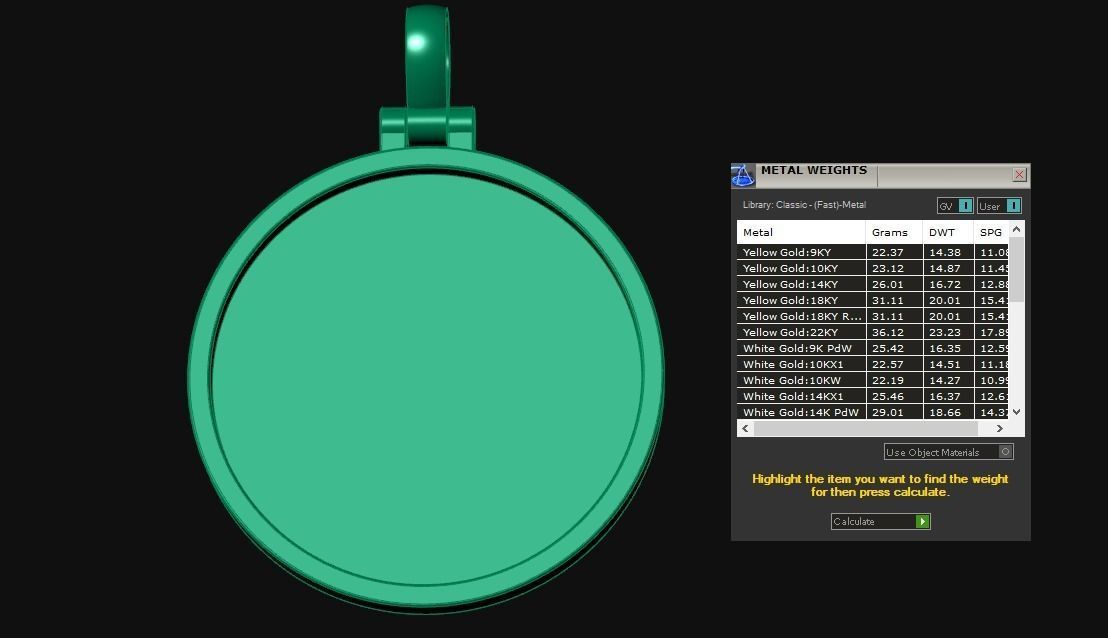Click the vertical scrollbar thumb

pos(1016,269)
